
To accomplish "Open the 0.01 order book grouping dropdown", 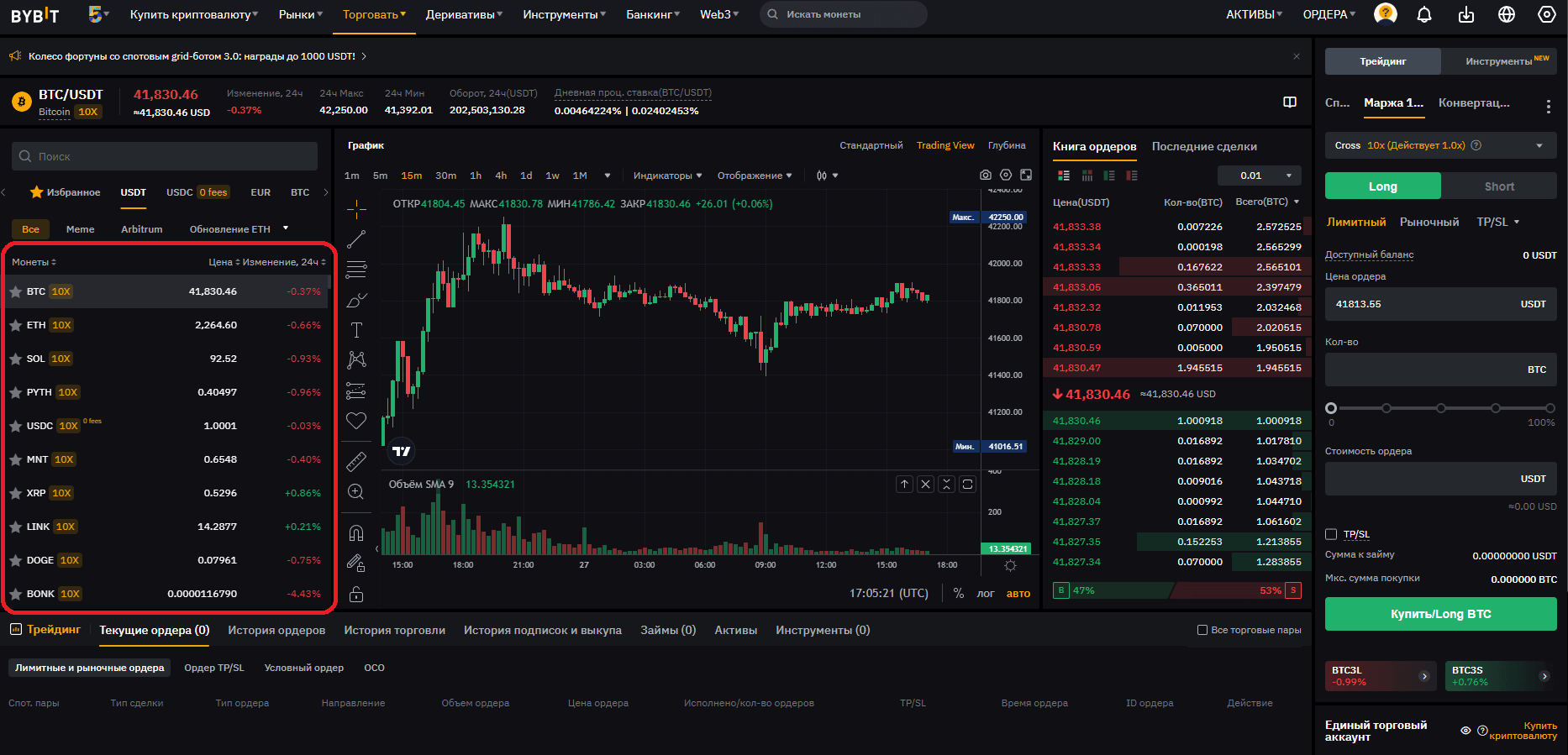I will coord(1259,176).
